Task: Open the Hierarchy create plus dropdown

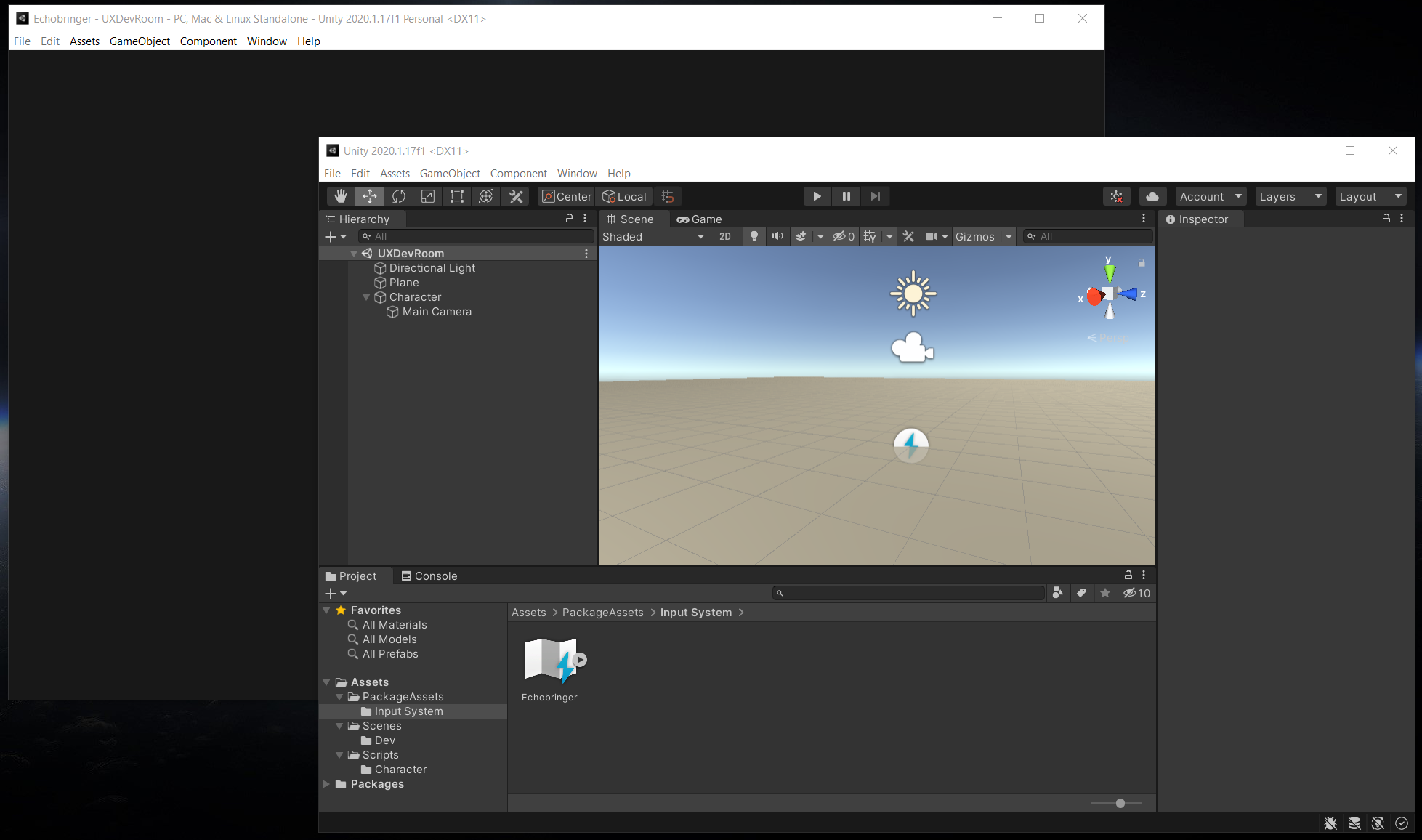Action: pos(335,236)
